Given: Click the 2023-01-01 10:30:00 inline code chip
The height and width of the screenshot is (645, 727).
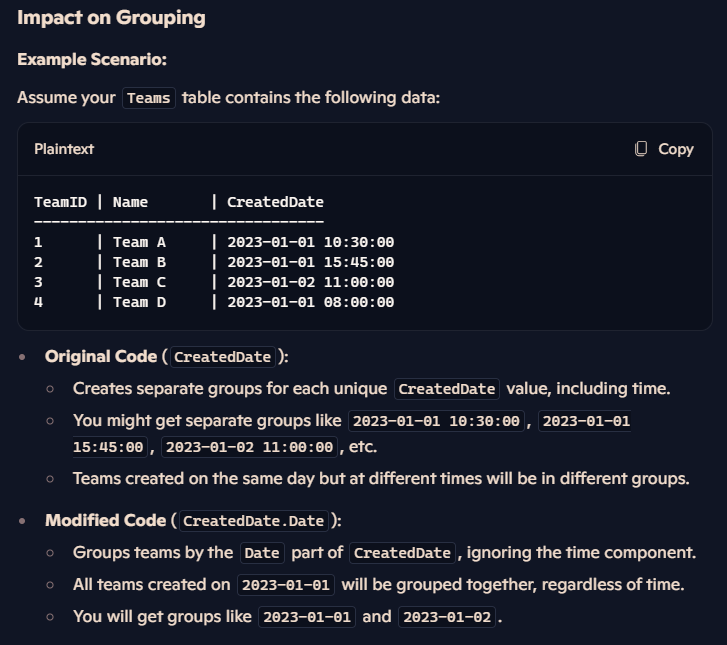Looking at the screenshot, I should click(436, 421).
